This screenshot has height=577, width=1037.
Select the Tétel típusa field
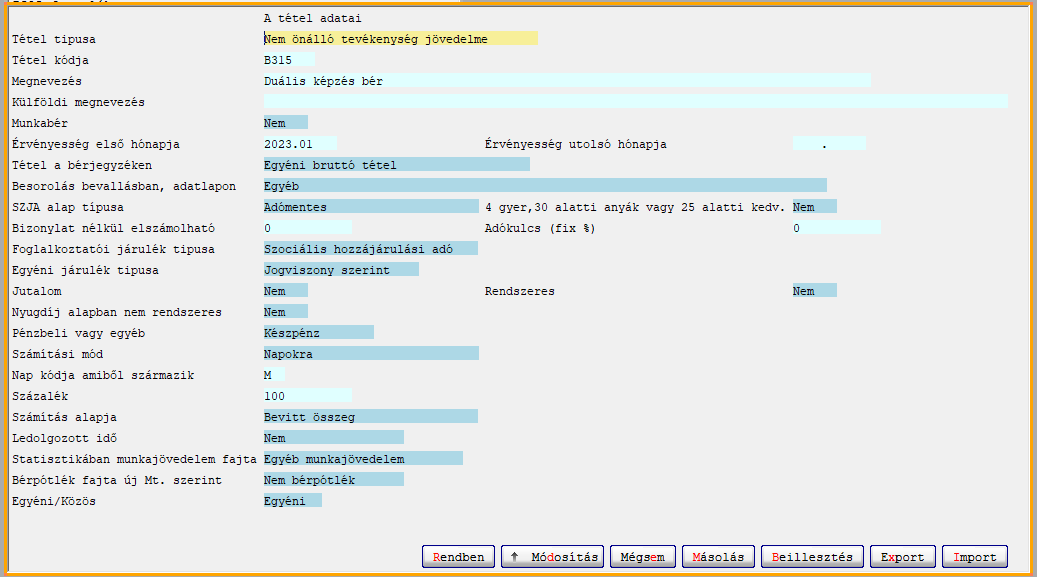pos(400,39)
